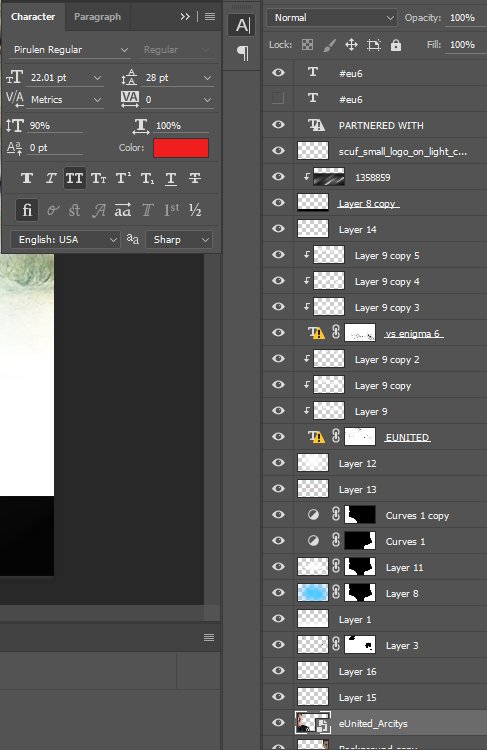Lock transparent pixels
The width and height of the screenshot is (487, 750).
point(307,45)
